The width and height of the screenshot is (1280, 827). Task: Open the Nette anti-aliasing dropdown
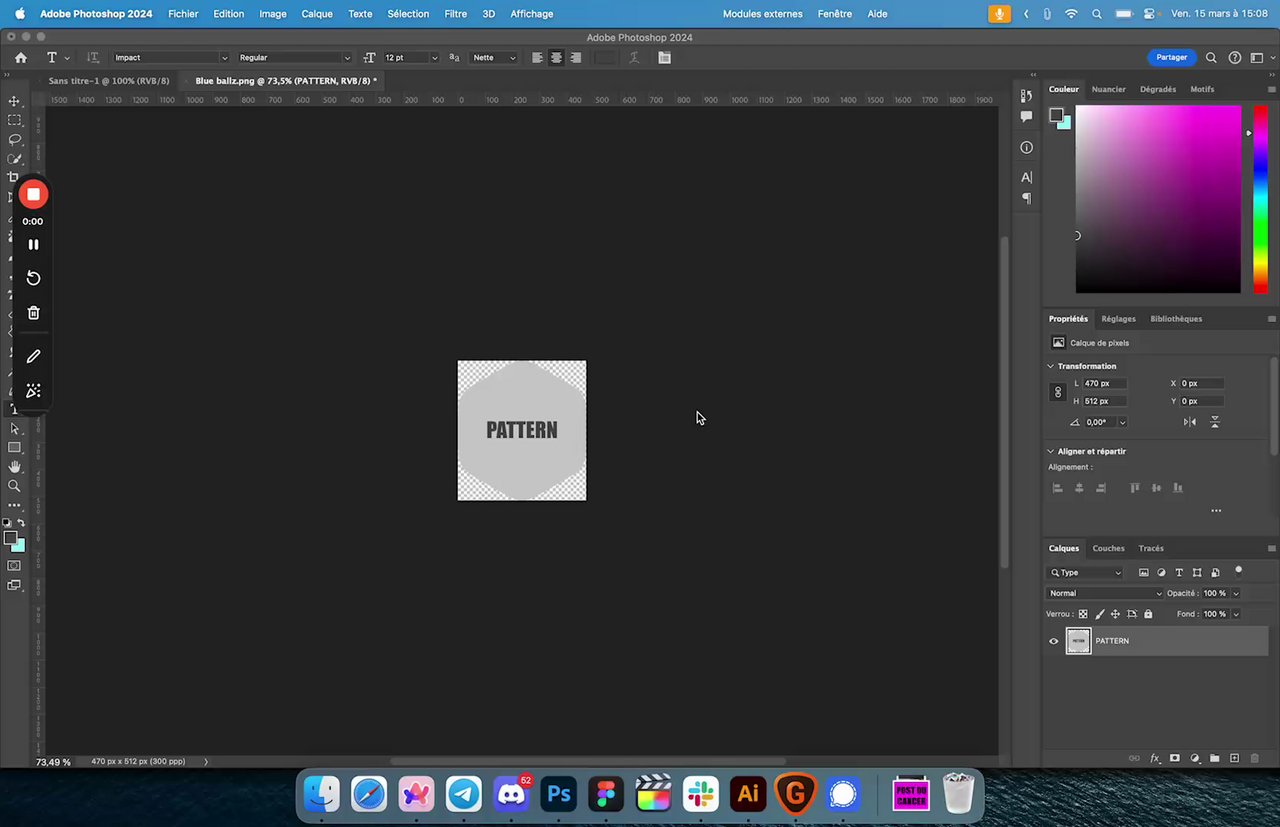pyautogui.click(x=494, y=58)
